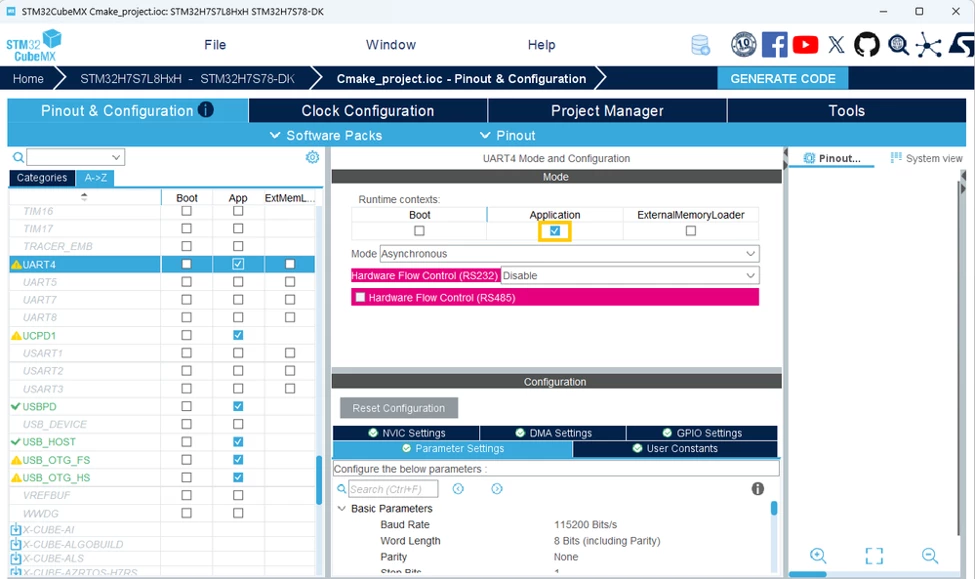The width and height of the screenshot is (975, 579).
Task: Select the UCPD1 peripheral row
Action: point(85,336)
